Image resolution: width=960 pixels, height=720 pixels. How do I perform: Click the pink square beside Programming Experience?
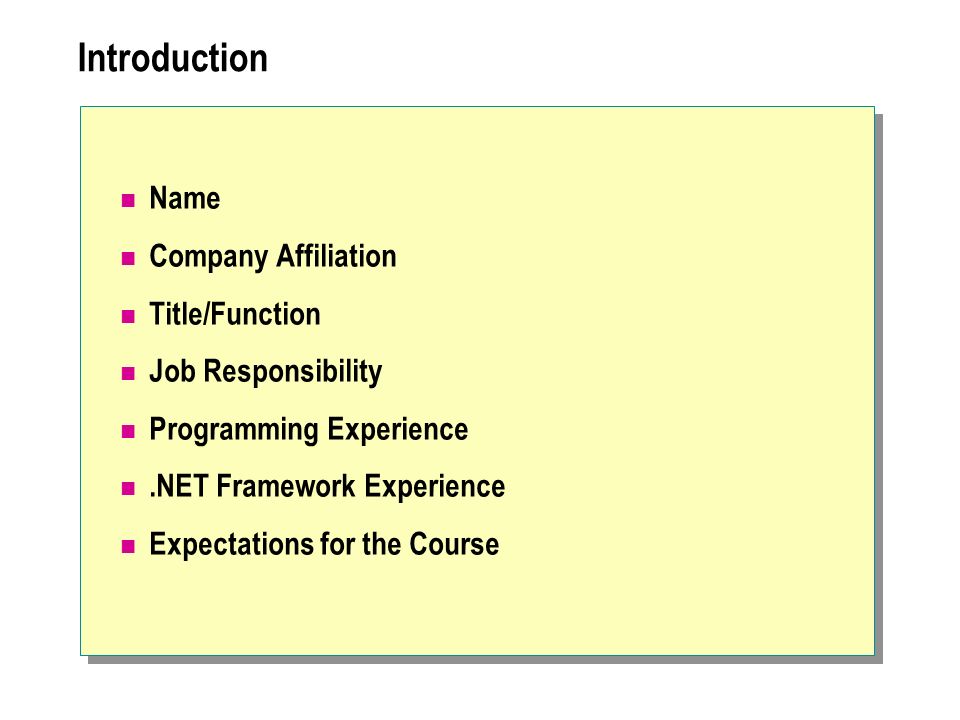(128, 432)
